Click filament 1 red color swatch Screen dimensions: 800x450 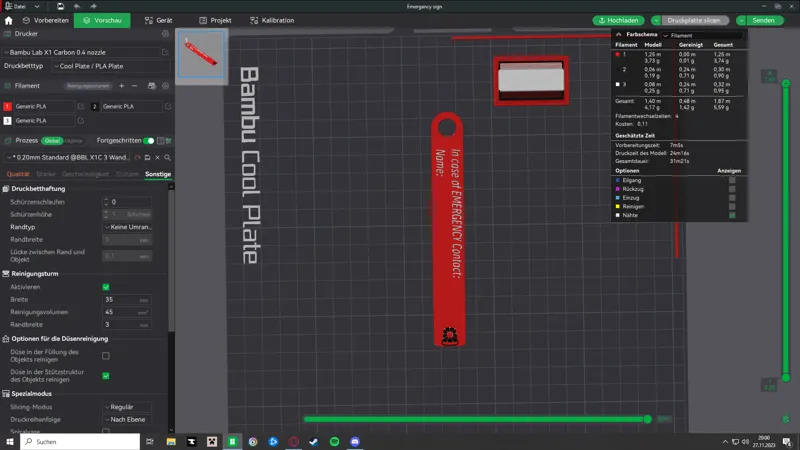tap(7, 106)
